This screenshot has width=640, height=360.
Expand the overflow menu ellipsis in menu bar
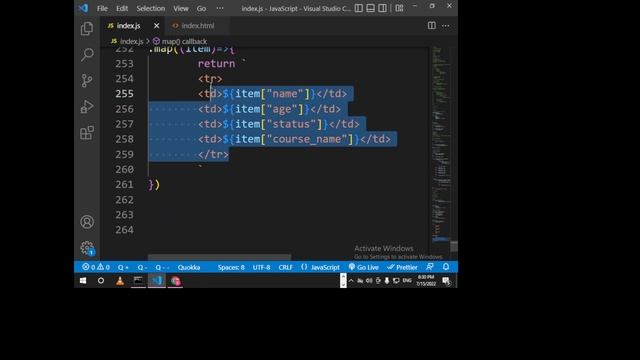click(x=220, y=8)
